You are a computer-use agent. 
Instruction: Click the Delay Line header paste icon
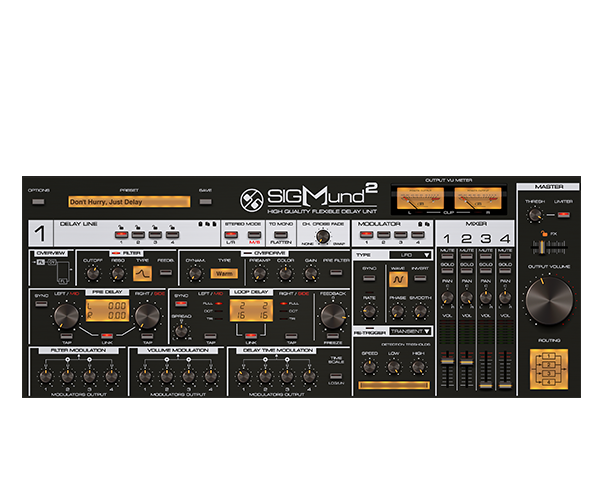point(214,224)
